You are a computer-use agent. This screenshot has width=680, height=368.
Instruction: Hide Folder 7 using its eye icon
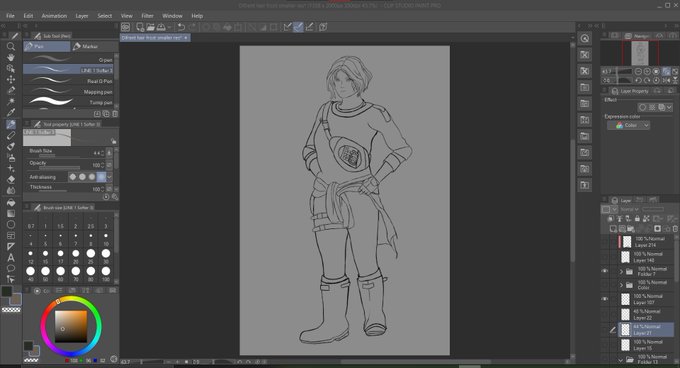(x=605, y=271)
